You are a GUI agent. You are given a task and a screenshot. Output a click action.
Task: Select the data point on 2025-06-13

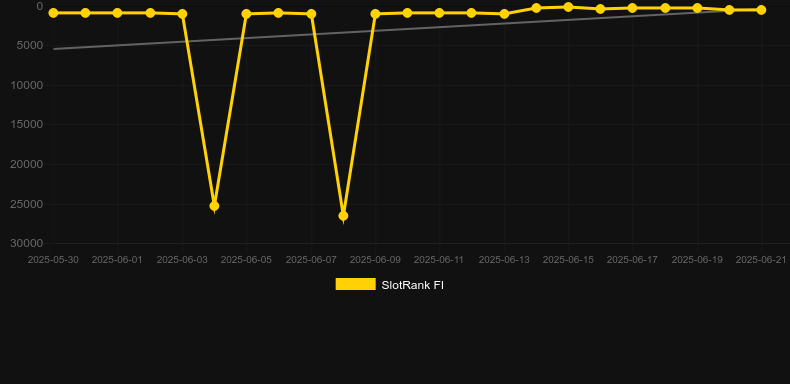(x=504, y=14)
